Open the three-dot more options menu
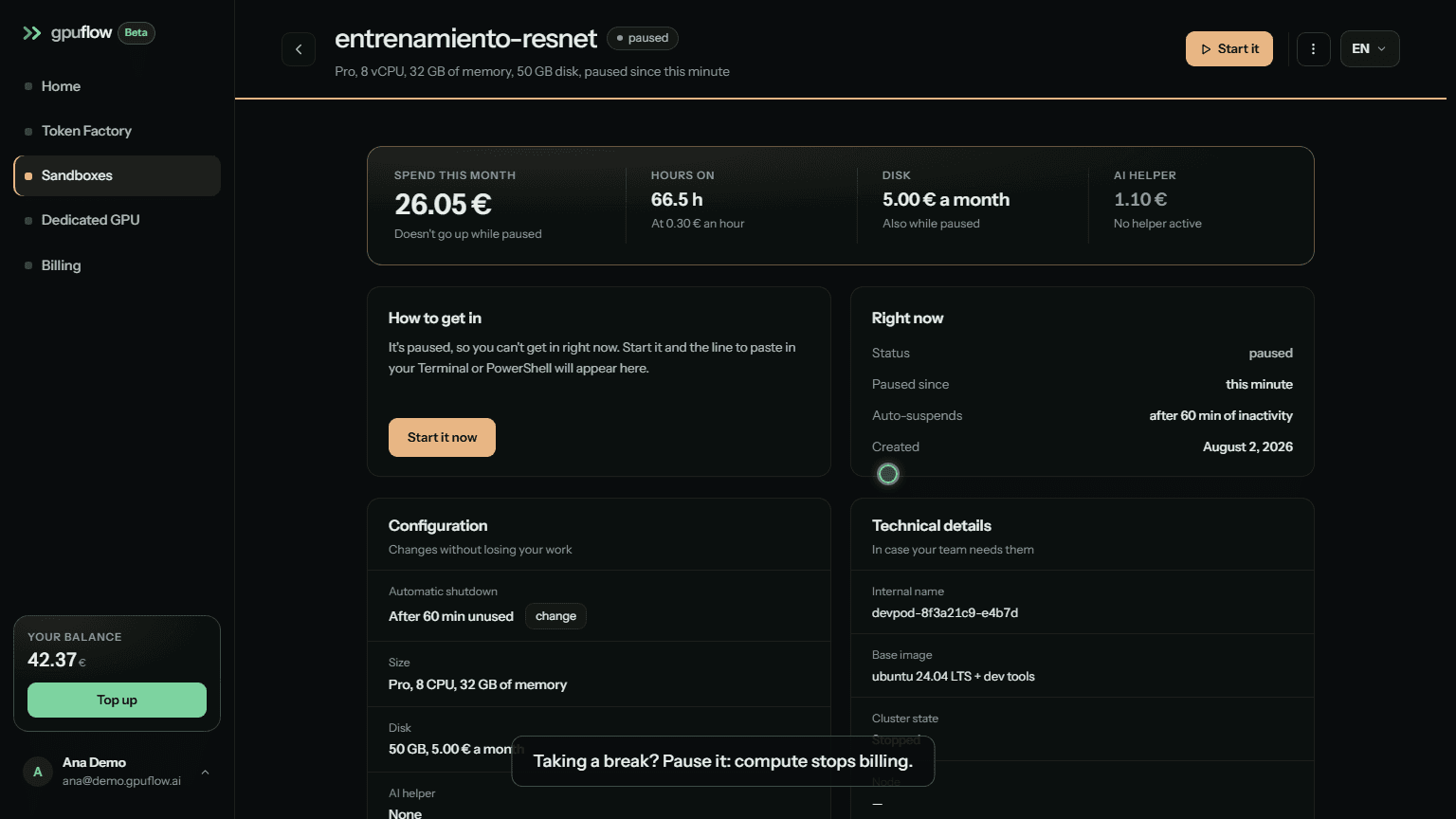The width and height of the screenshot is (1456, 819). [1313, 49]
